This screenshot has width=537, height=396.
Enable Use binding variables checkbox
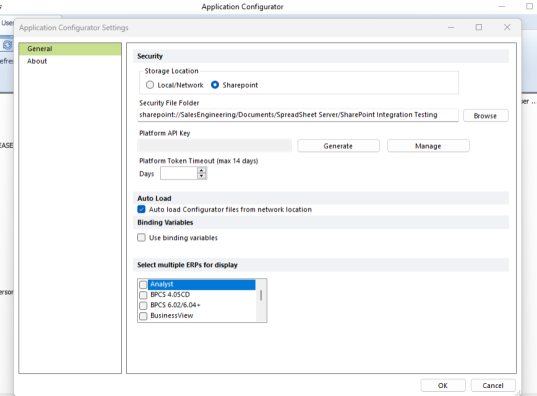click(141, 237)
